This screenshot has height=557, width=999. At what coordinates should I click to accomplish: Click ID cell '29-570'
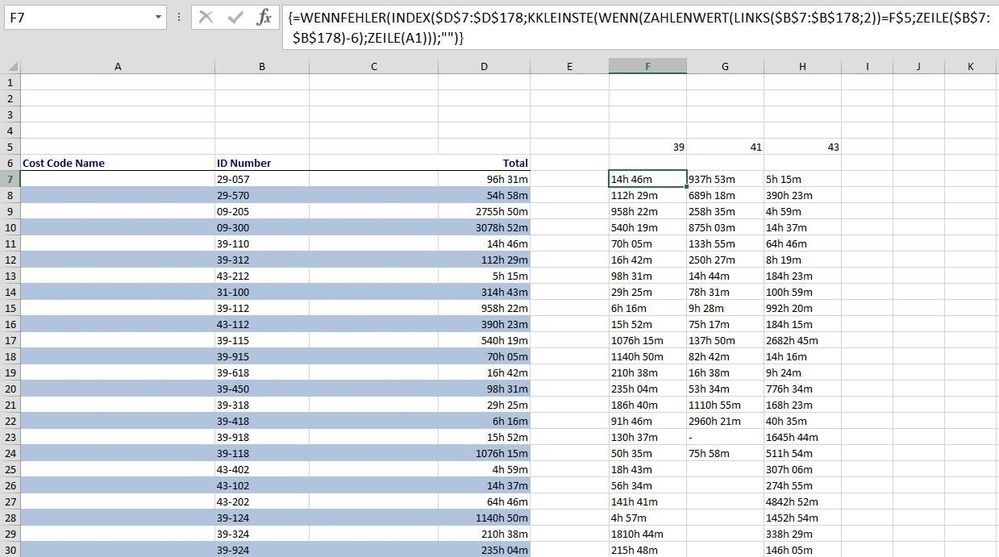click(262, 196)
